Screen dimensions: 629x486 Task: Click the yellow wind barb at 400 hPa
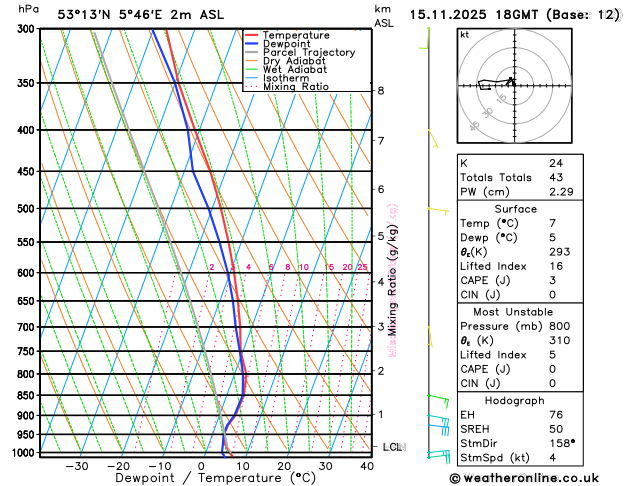(x=433, y=139)
